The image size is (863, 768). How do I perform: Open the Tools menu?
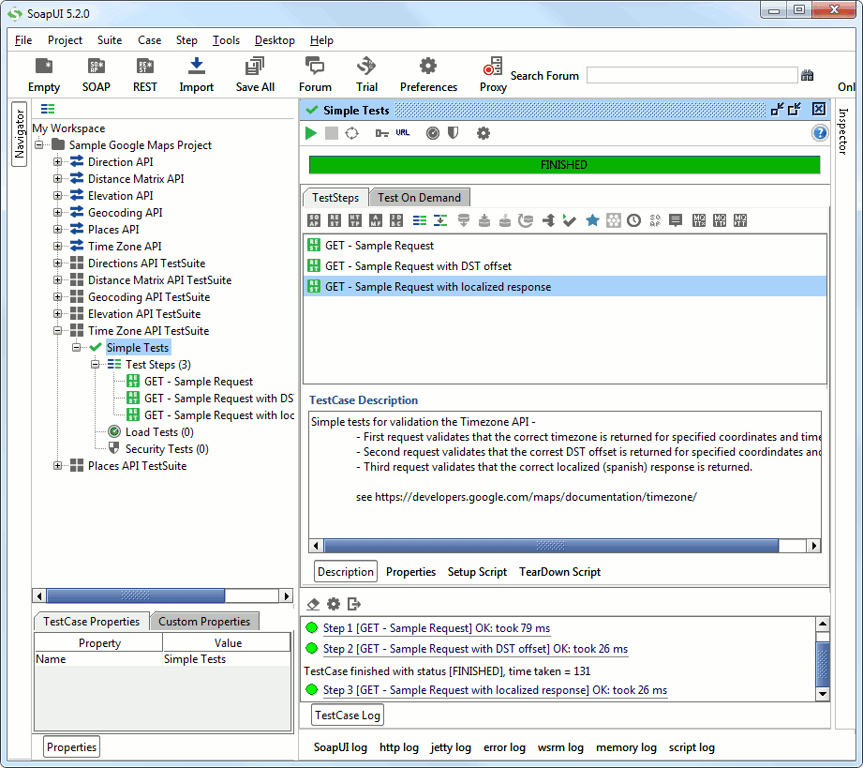click(226, 40)
